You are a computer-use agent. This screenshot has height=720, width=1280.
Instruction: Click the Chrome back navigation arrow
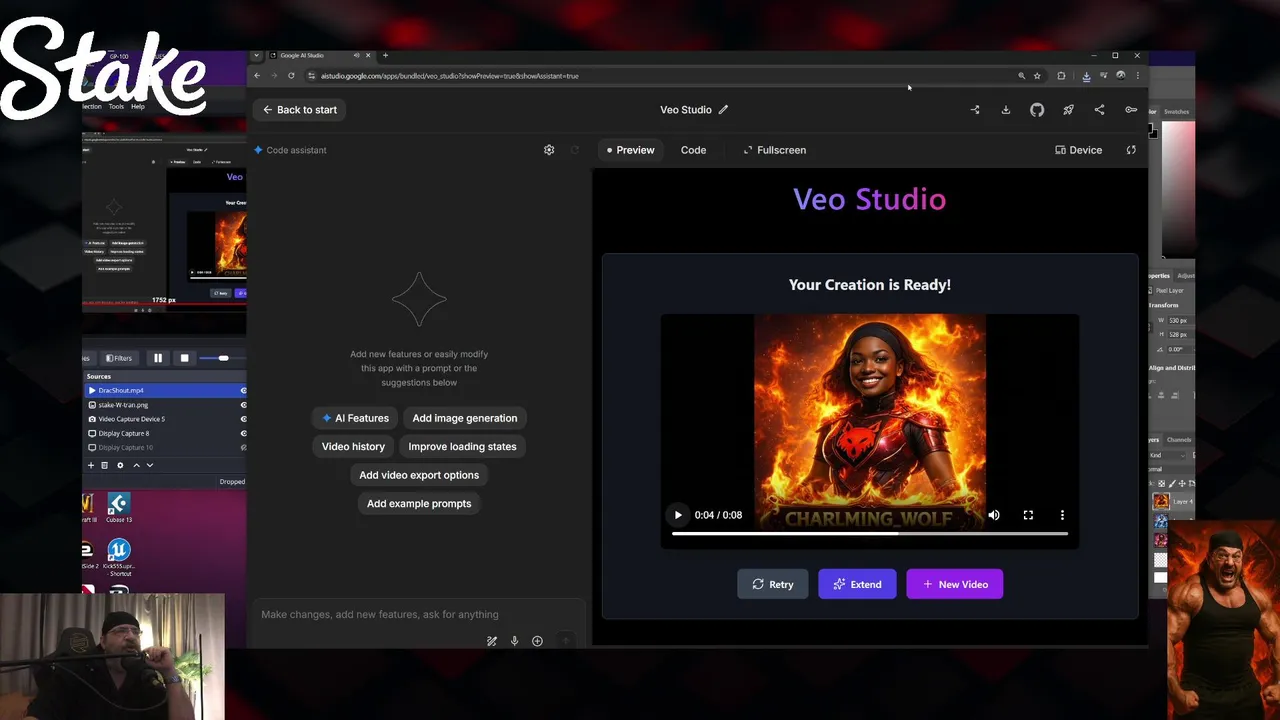257,76
